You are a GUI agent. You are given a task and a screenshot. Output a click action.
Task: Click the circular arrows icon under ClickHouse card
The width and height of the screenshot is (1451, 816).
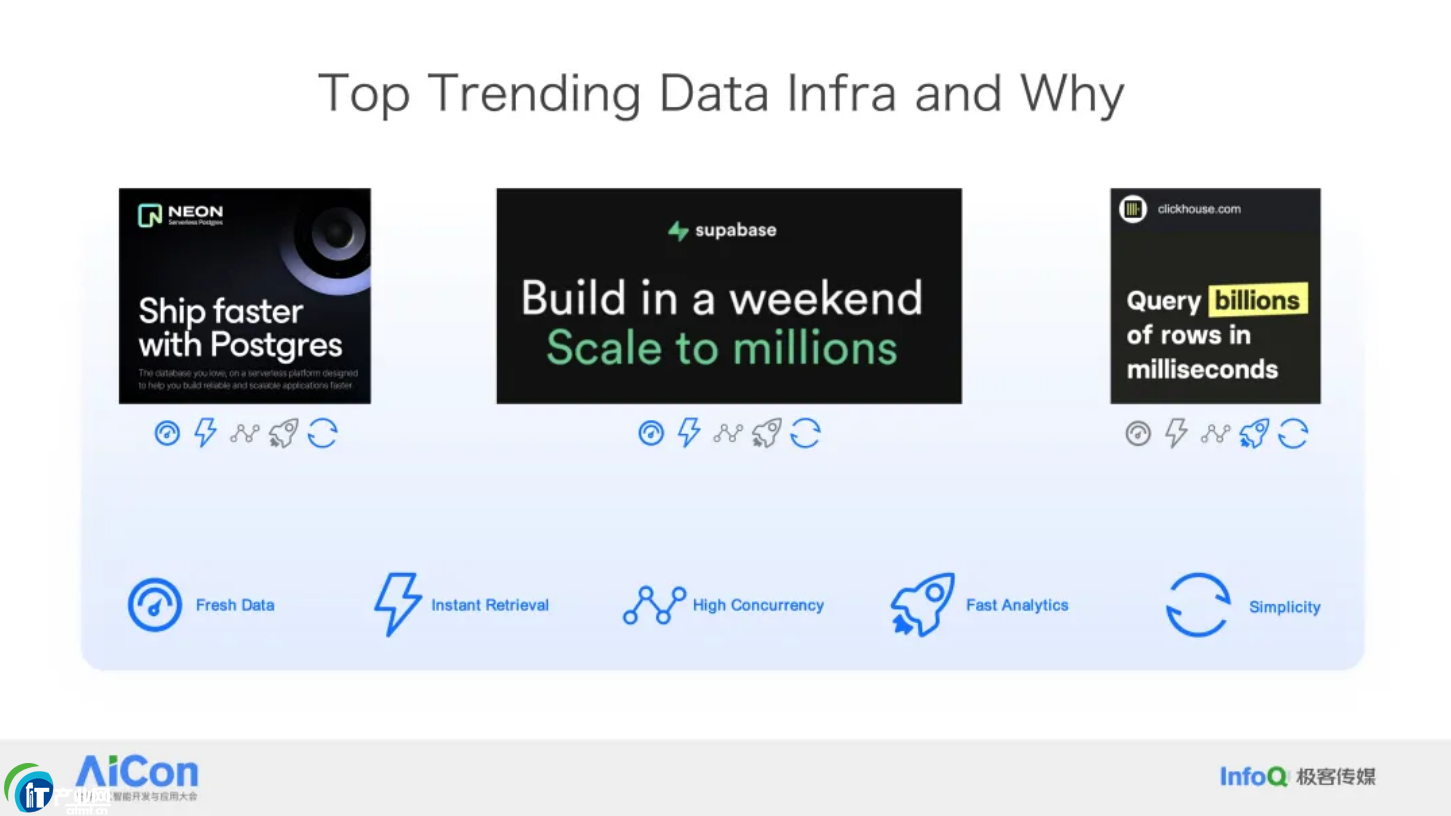click(x=1293, y=433)
